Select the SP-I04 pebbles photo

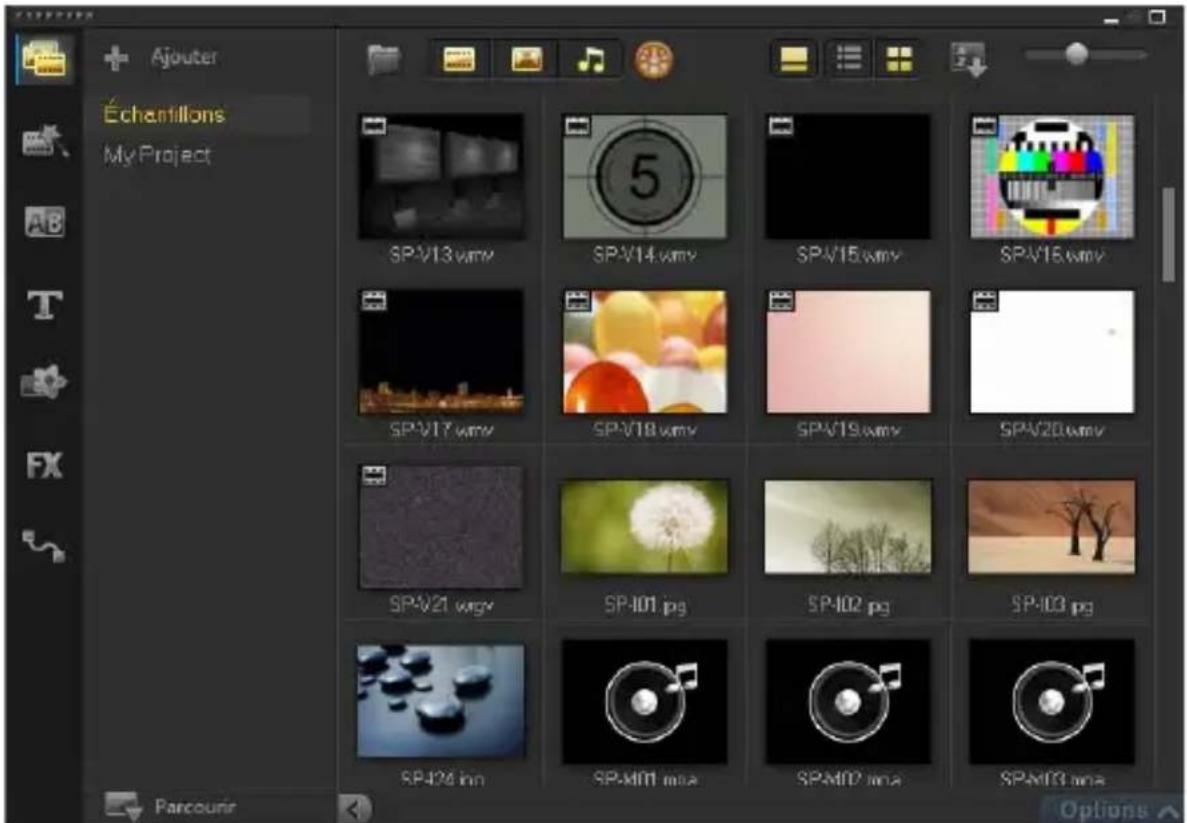(x=441, y=701)
